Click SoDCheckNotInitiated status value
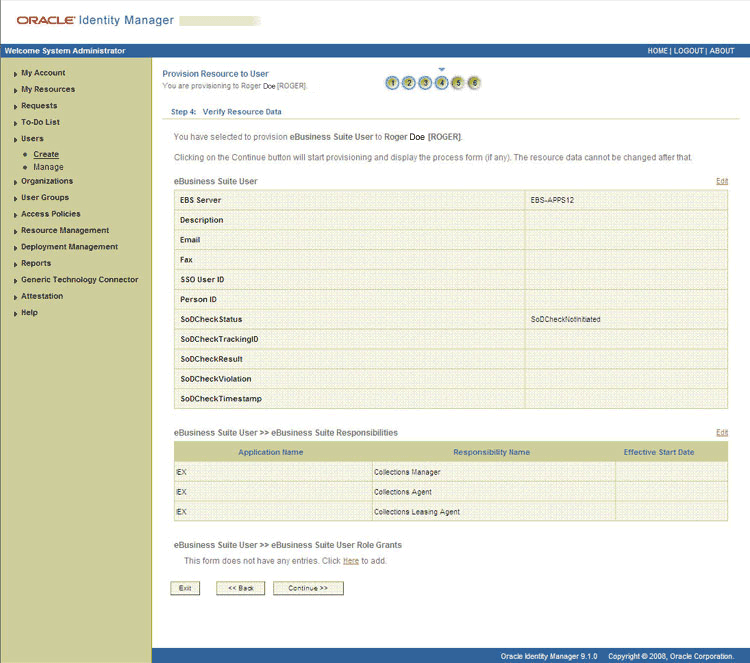750x663 pixels. click(x=565, y=319)
